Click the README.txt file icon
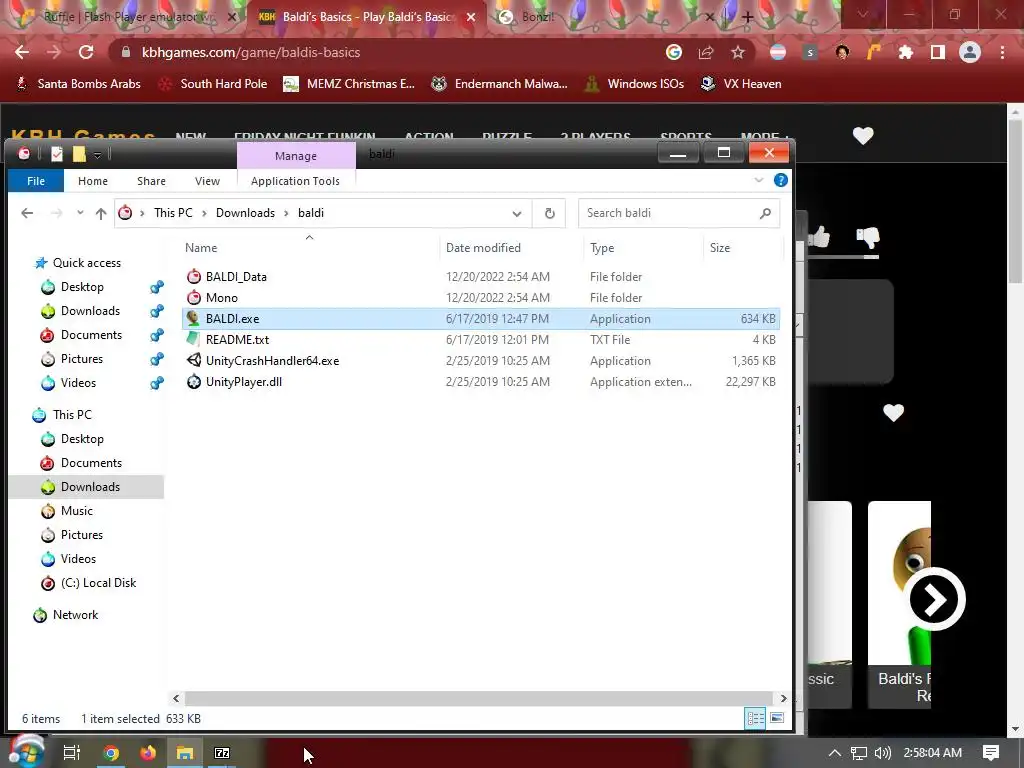This screenshot has height=768, width=1024. [193, 339]
